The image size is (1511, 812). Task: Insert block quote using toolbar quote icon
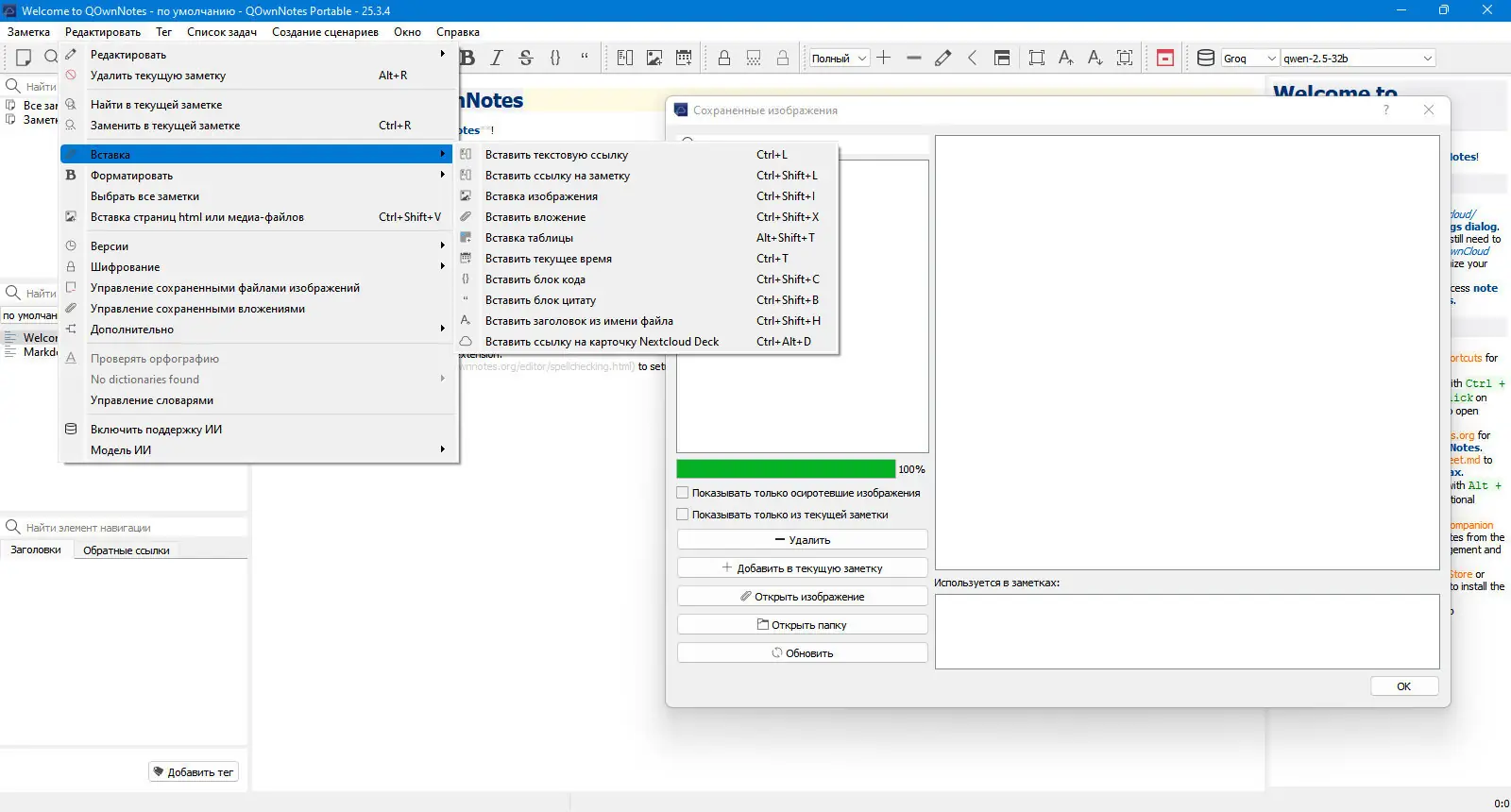(x=585, y=58)
